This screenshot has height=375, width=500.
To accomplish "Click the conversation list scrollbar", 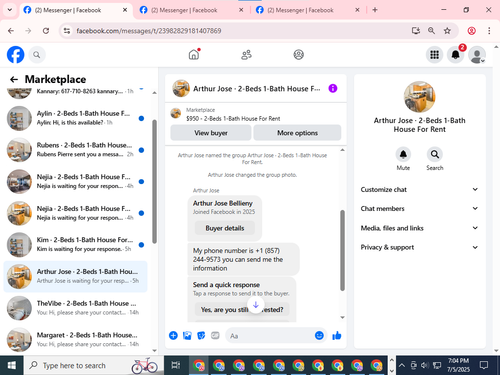I will click(154, 182).
